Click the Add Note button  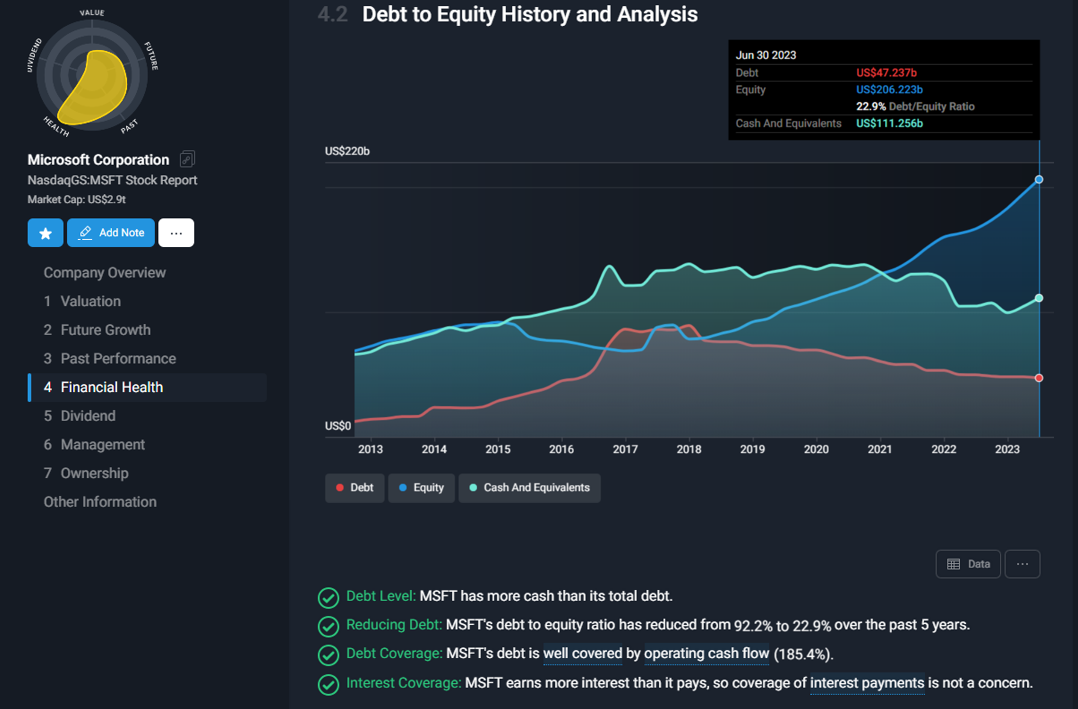[111, 232]
